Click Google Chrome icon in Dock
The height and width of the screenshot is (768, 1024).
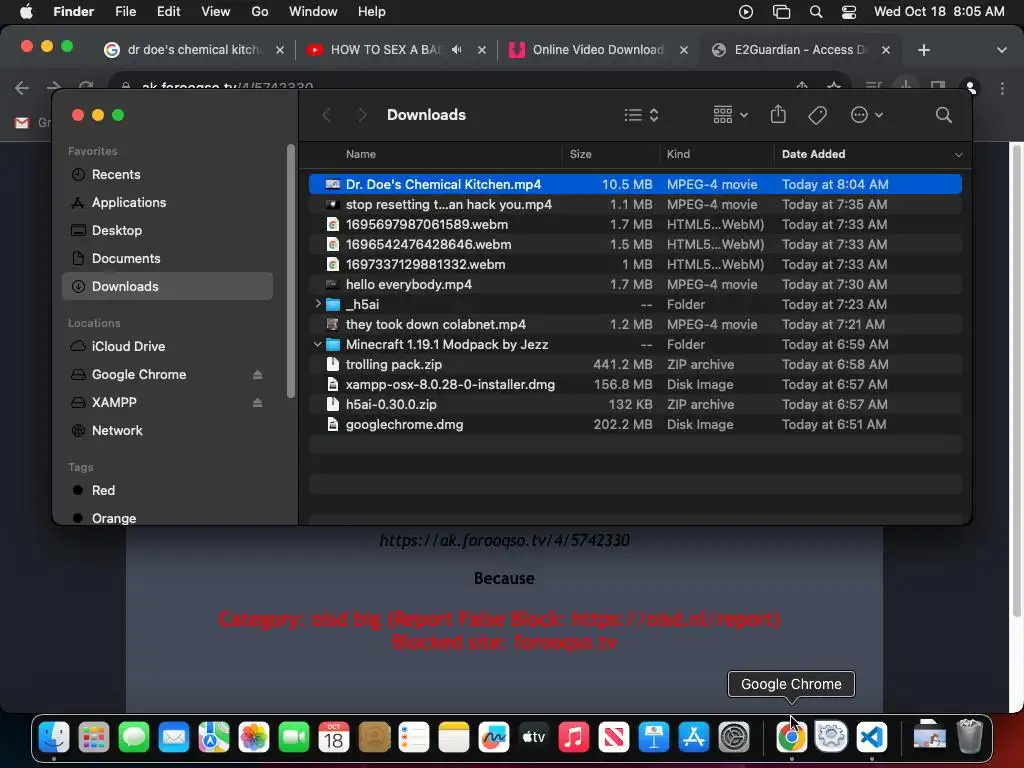791,737
